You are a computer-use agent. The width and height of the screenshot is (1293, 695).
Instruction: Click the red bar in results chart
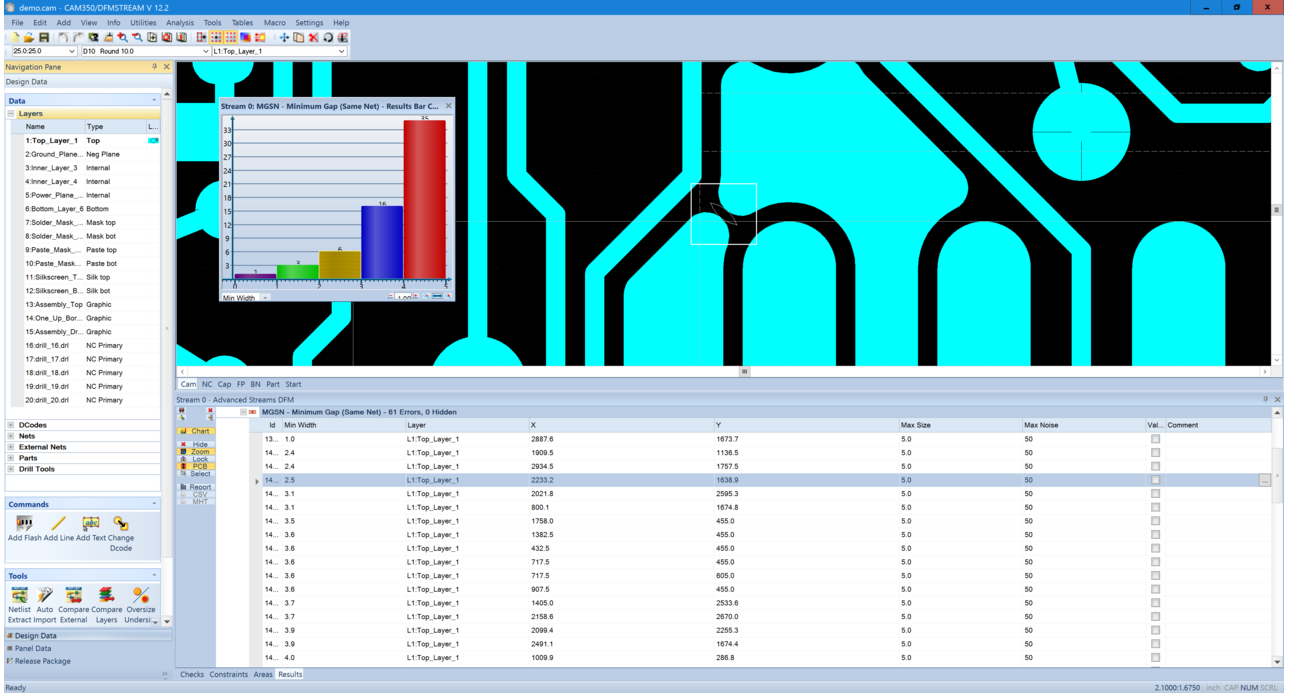tap(424, 199)
